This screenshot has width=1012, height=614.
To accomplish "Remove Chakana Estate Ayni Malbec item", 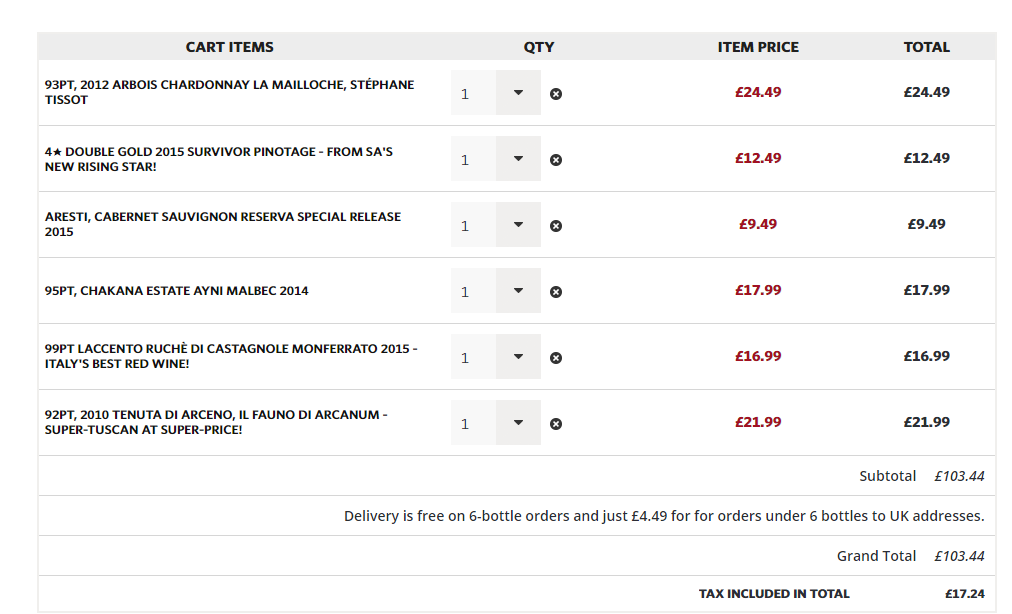I will coord(556,292).
